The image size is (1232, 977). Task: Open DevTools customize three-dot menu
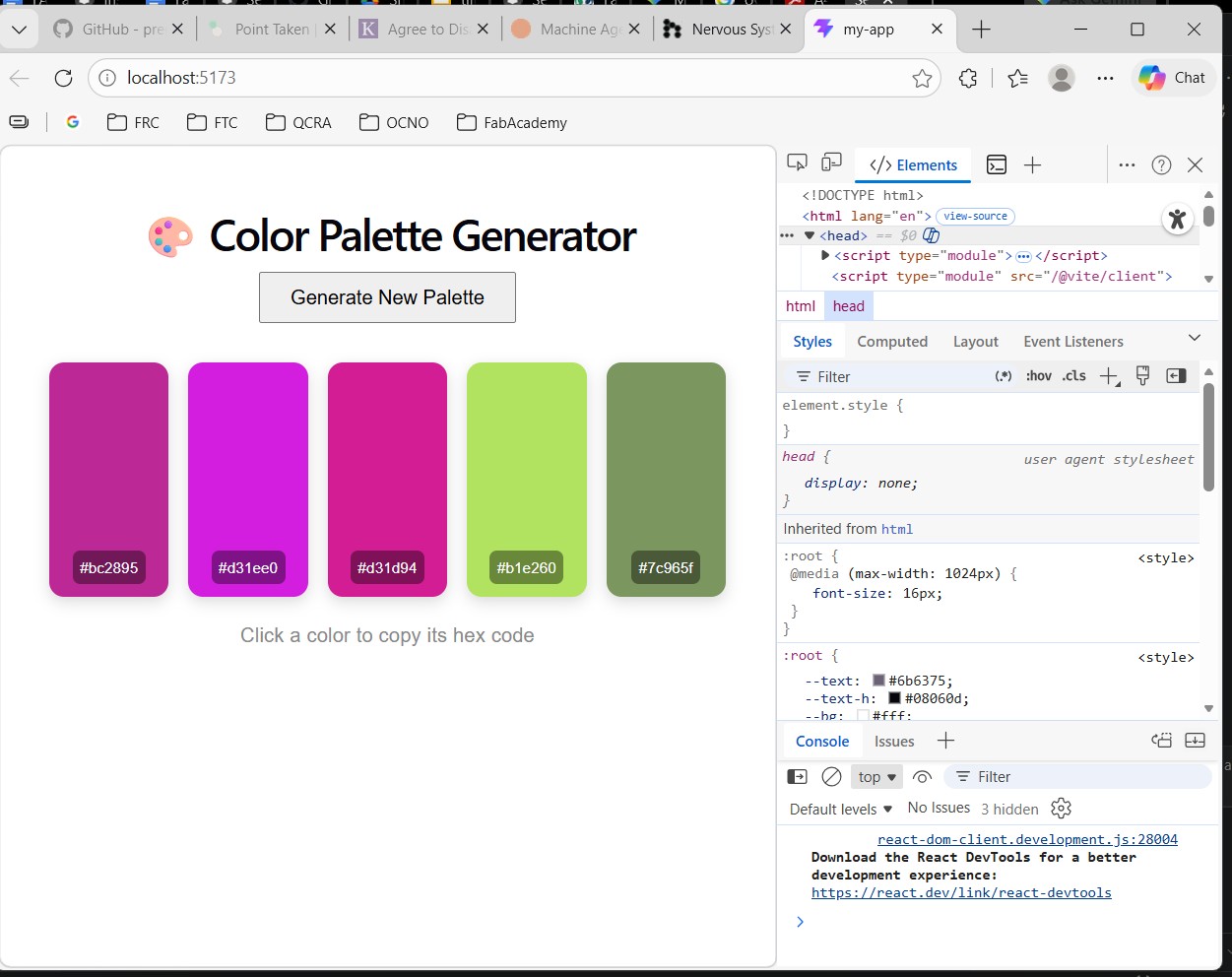click(x=1127, y=164)
